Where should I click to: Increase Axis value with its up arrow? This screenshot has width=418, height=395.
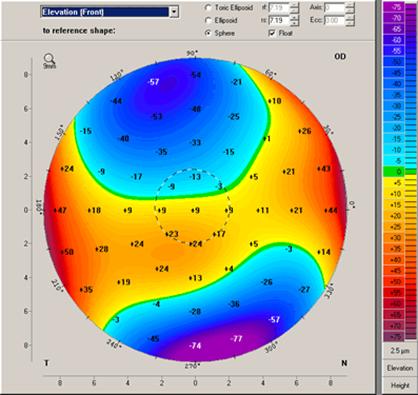click(349, 5)
